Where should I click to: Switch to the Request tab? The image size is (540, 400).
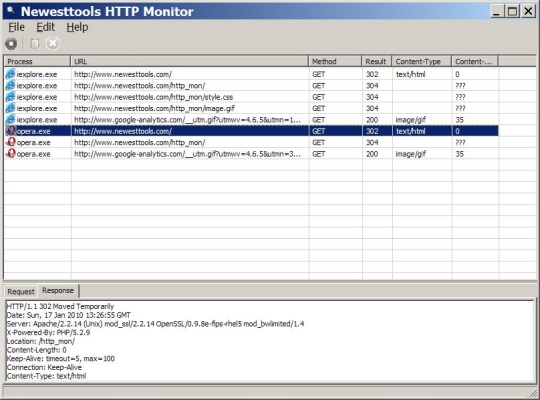pos(21,291)
